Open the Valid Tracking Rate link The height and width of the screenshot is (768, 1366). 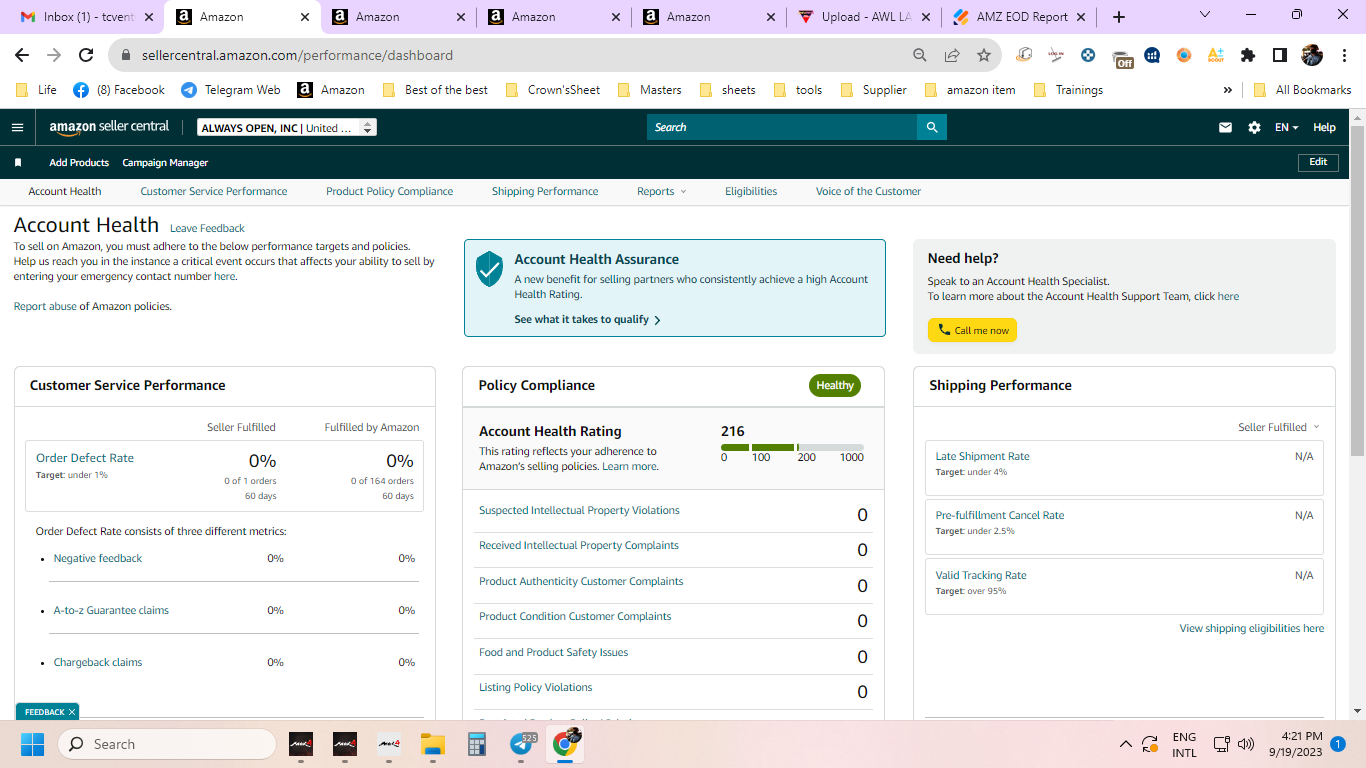(x=981, y=575)
